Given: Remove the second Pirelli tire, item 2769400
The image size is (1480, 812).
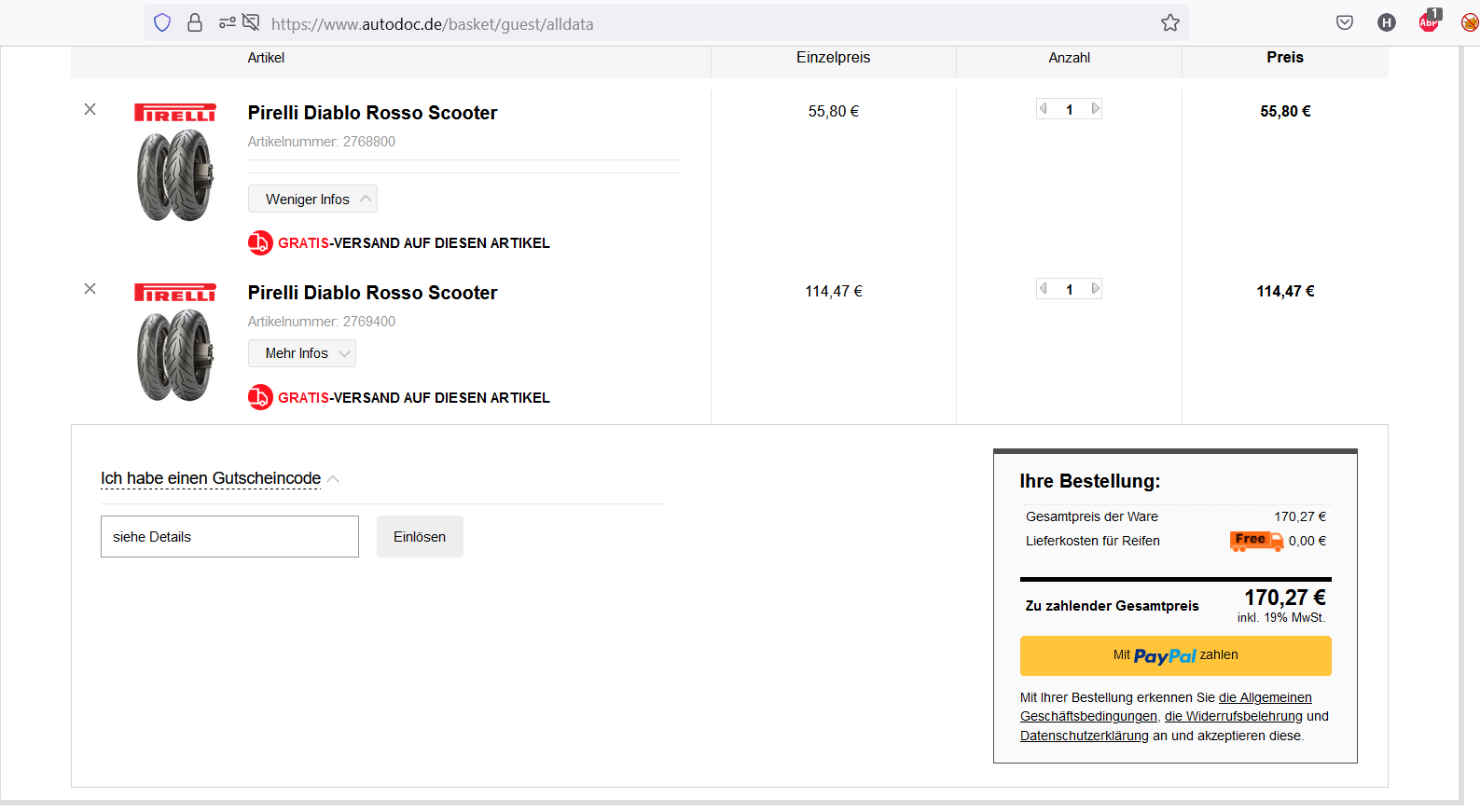Looking at the screenshot, I should pyautogui.click(x=90, y=289).
